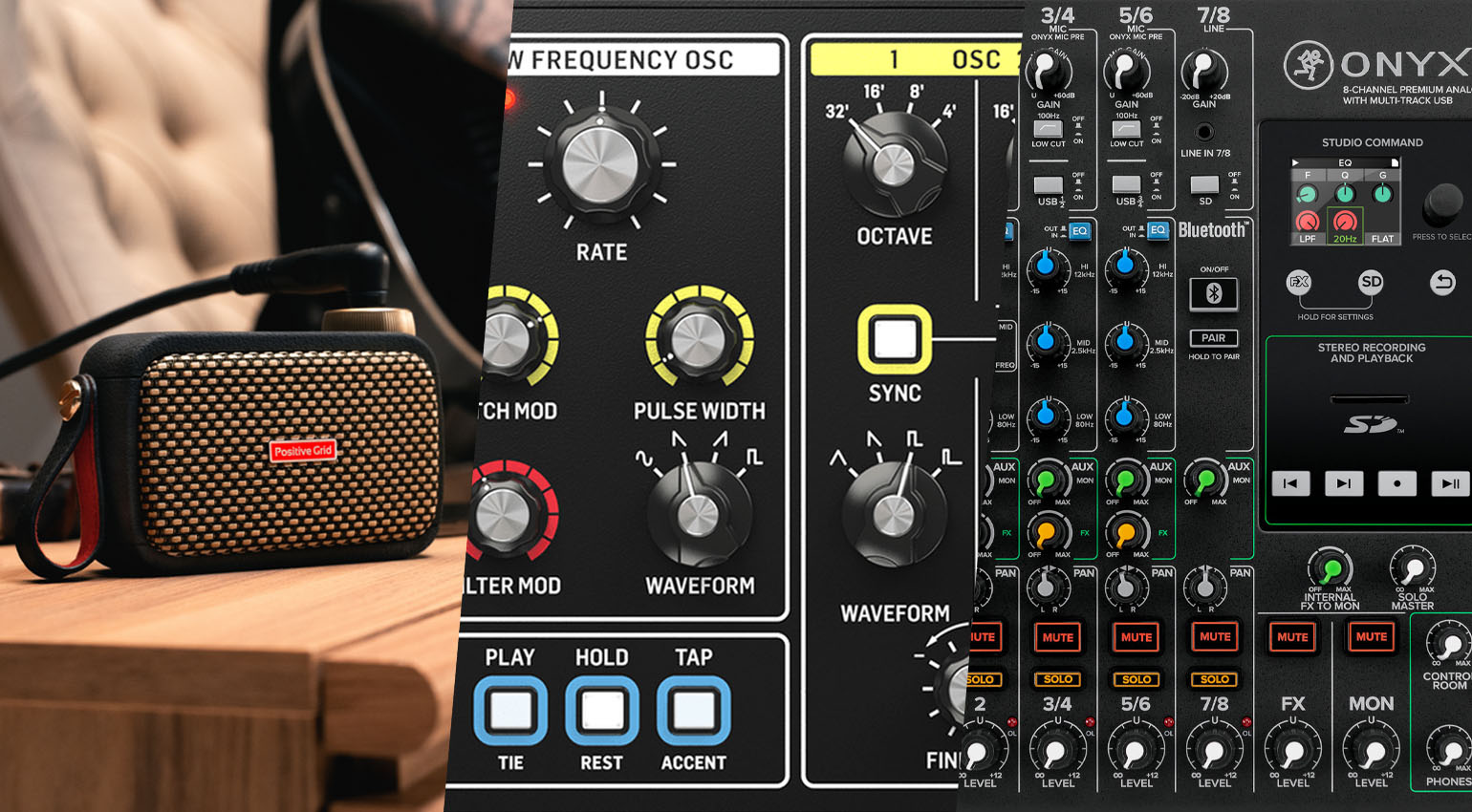
Task: Click the CONTROL ROOM knob
Action: [x=1450, y=643]
